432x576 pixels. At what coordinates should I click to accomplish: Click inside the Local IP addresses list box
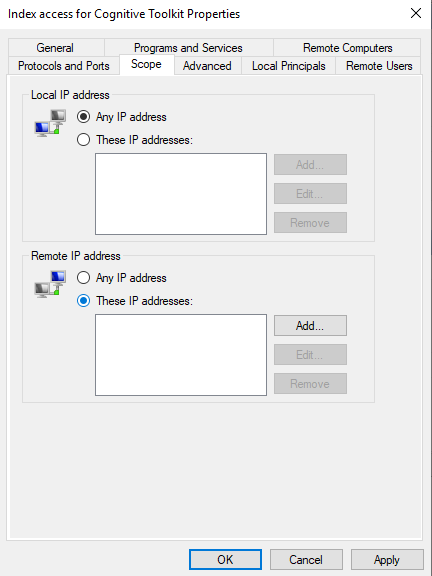(x=181, y=194)
